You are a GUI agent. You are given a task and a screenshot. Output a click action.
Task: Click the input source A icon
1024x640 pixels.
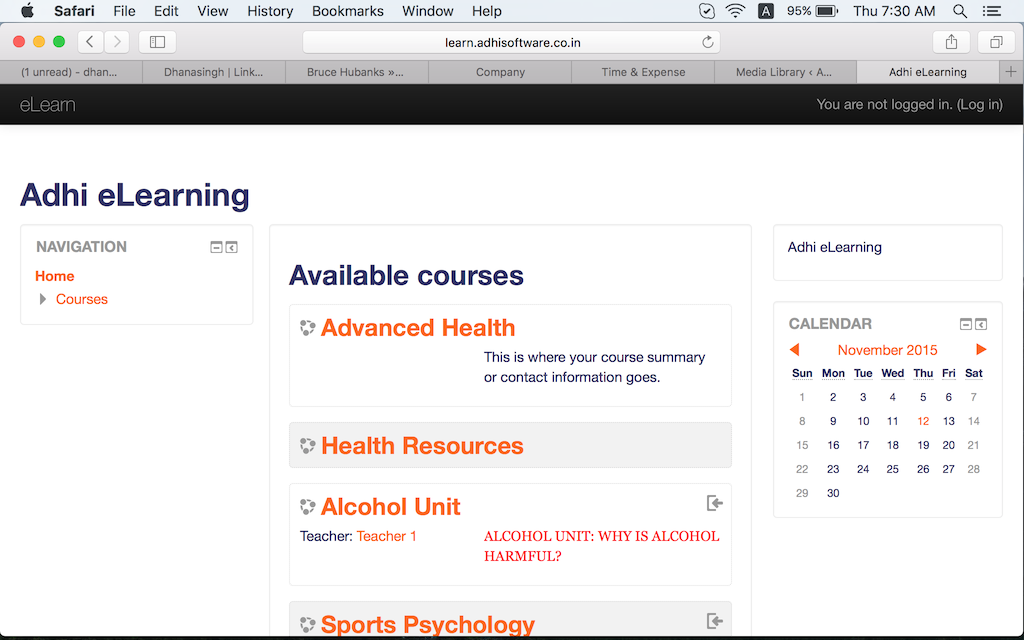(x=766, y=11)
